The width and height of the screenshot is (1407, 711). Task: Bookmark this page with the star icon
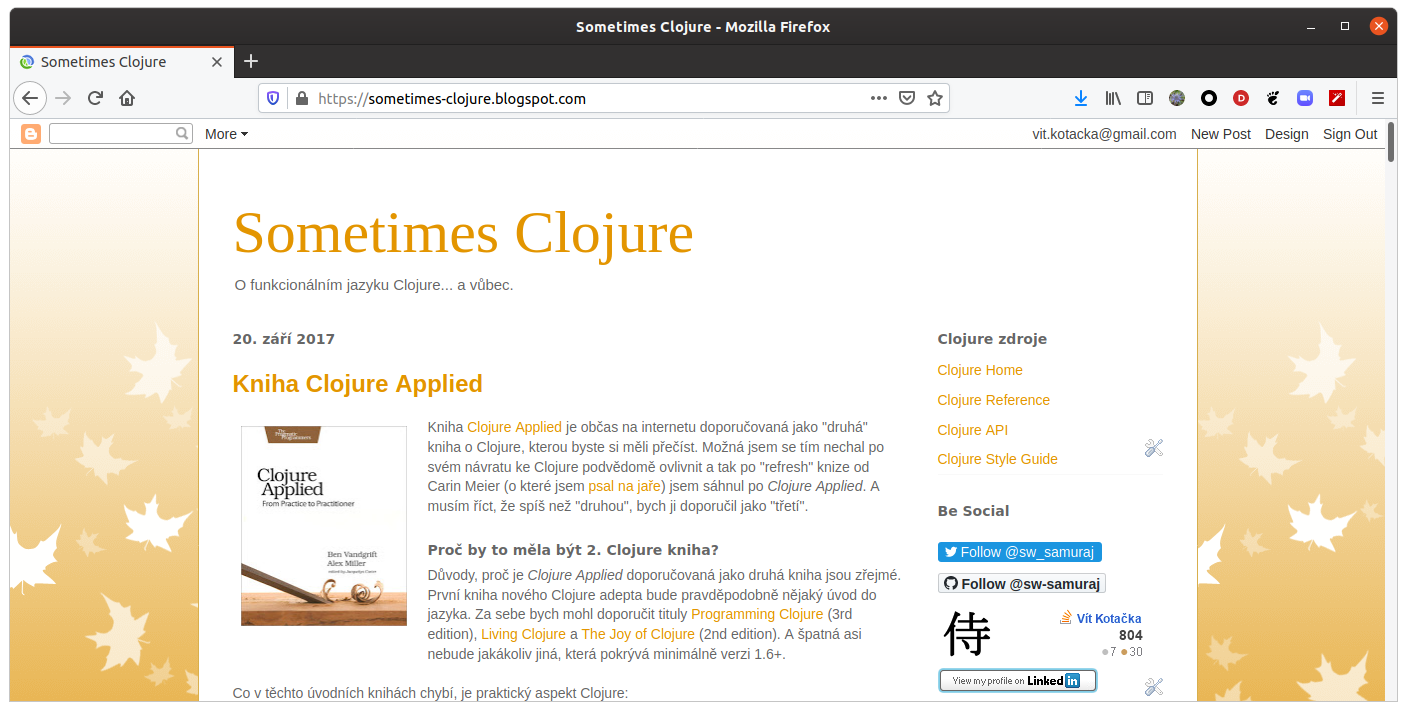point(934,98)
